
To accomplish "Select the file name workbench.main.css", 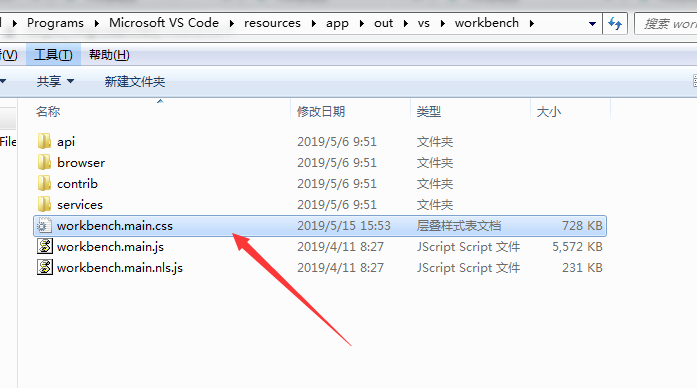I will 115,226.
